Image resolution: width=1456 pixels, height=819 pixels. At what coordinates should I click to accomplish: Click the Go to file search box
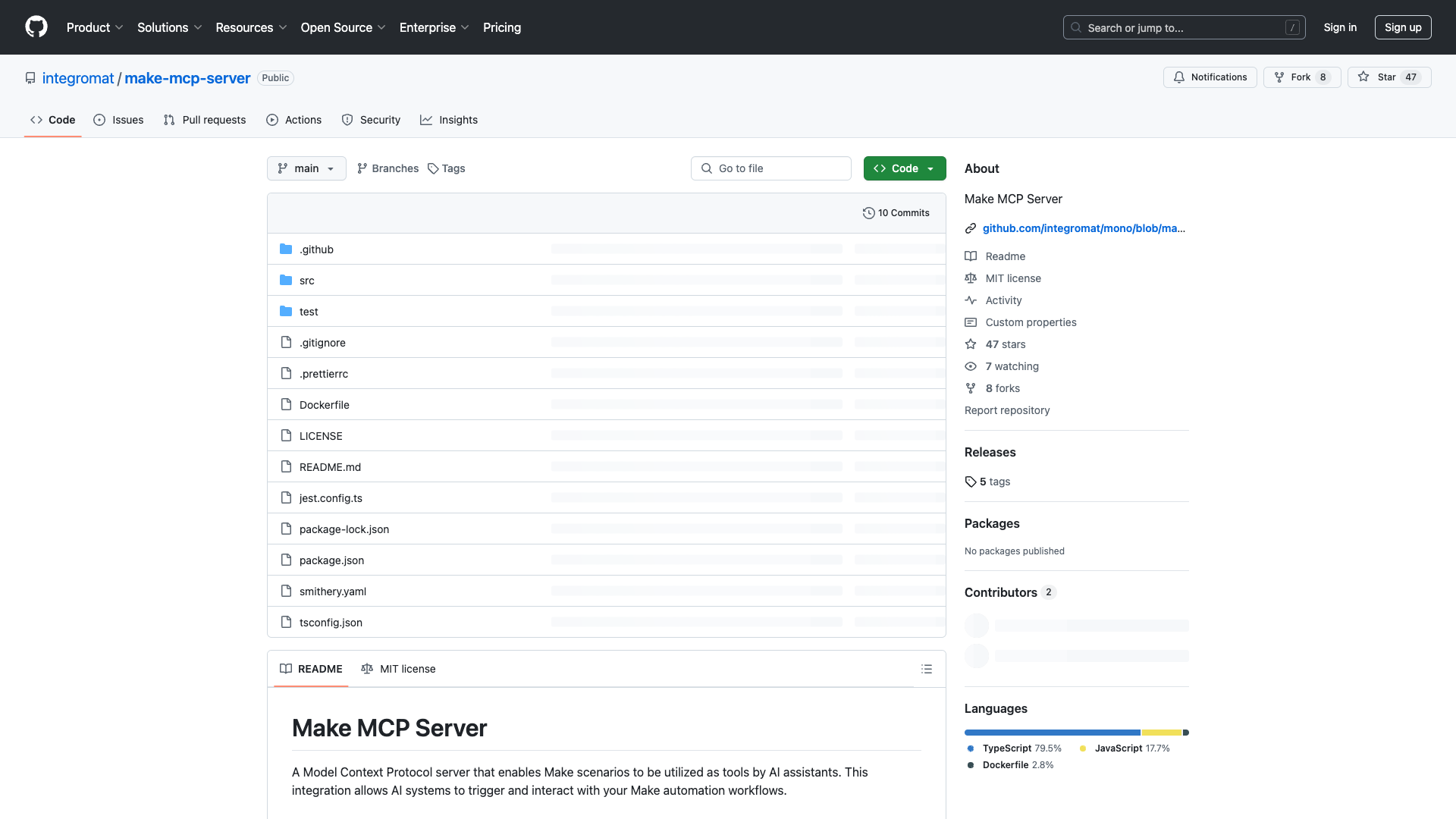[x=770, y=168]
